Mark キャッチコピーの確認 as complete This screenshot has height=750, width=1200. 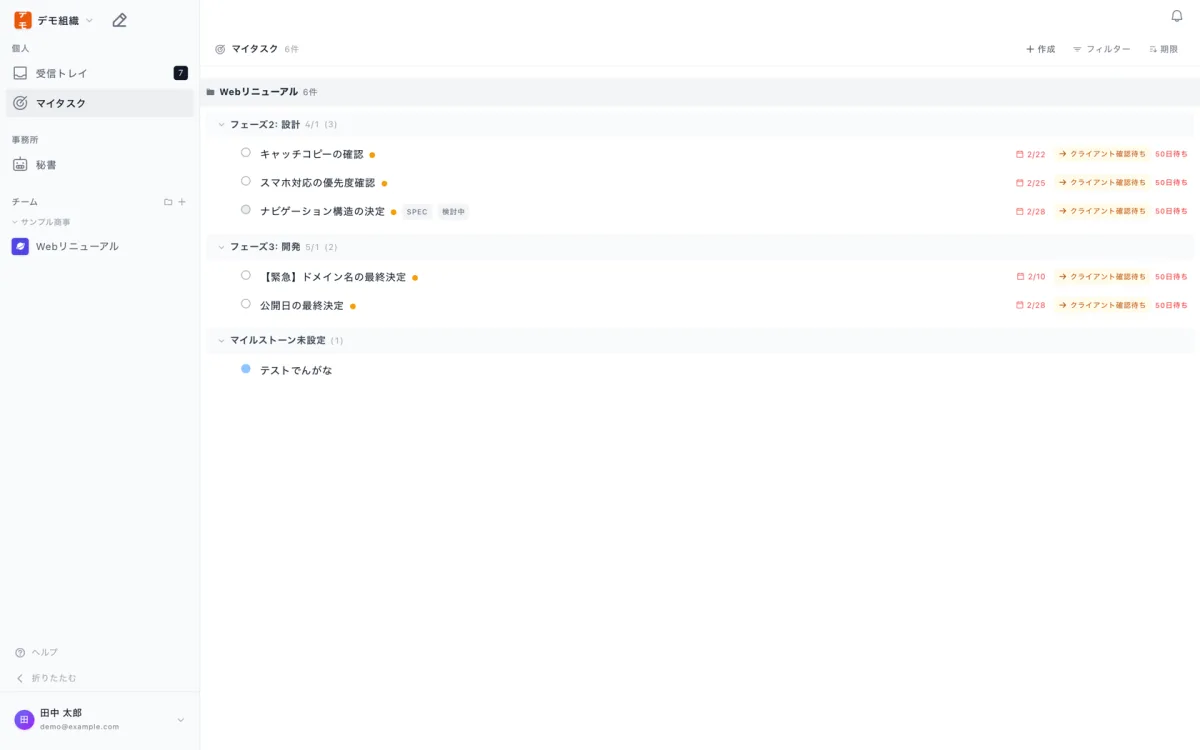point(246,153)
